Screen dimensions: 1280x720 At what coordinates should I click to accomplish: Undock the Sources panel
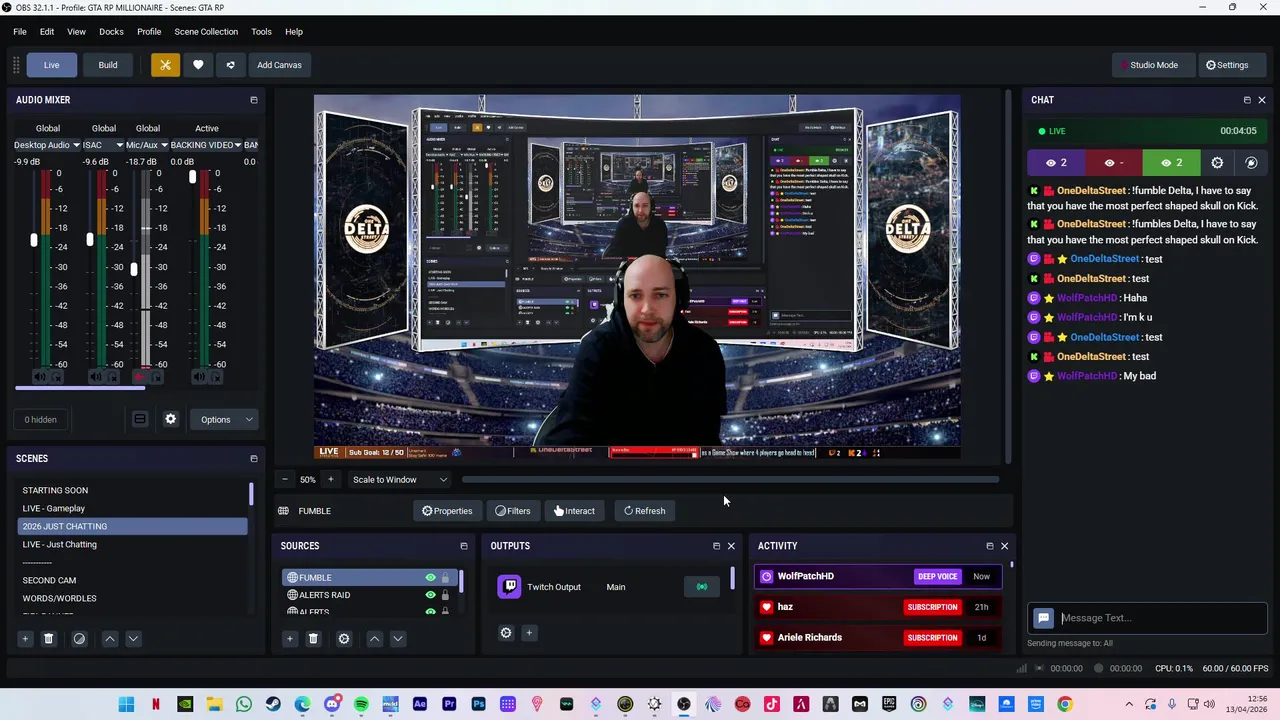click(463, 546)
